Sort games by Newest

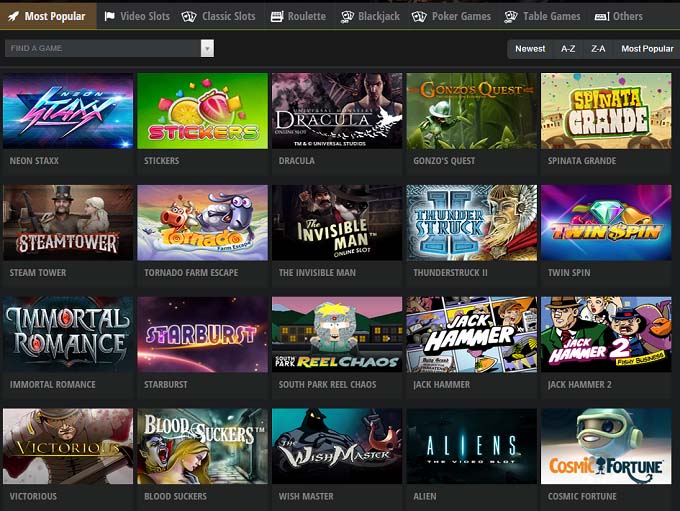530,48
